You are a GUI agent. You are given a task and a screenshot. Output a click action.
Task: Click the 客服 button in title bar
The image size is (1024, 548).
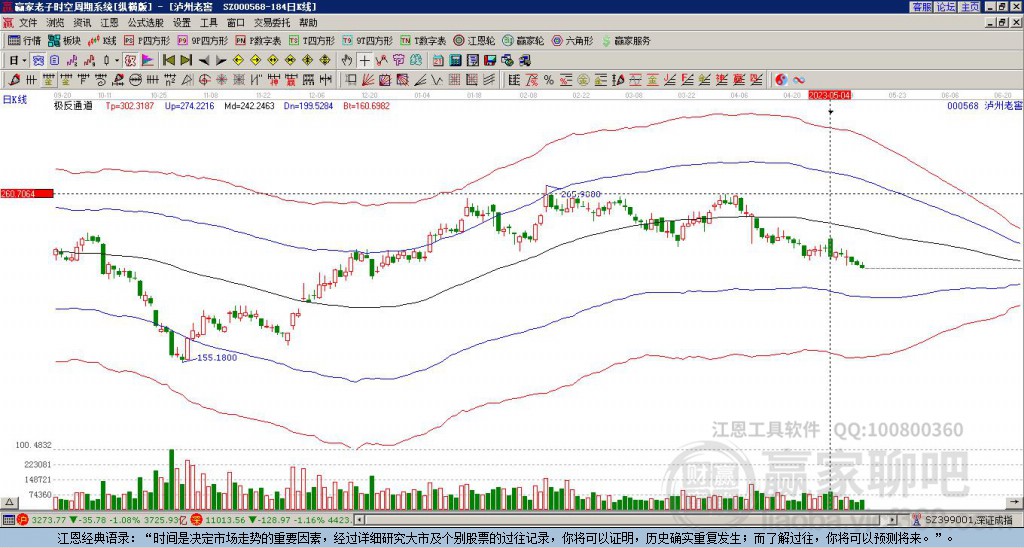[921, 7]
